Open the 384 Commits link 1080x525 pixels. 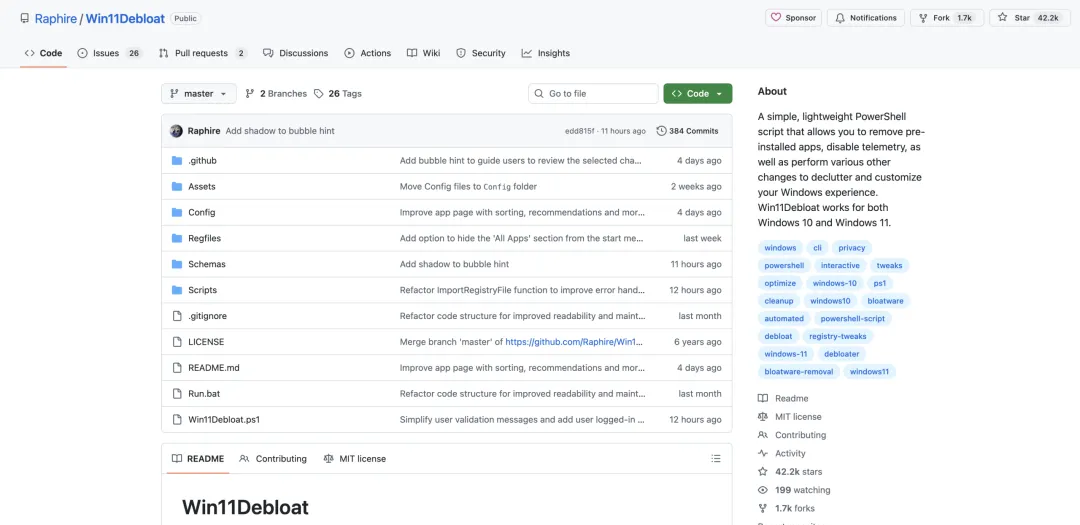point(687,131)
